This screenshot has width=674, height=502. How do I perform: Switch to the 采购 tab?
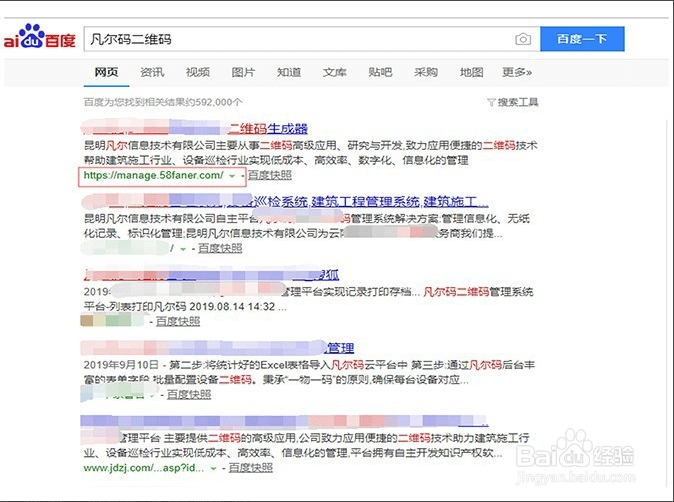coord(426,72)
